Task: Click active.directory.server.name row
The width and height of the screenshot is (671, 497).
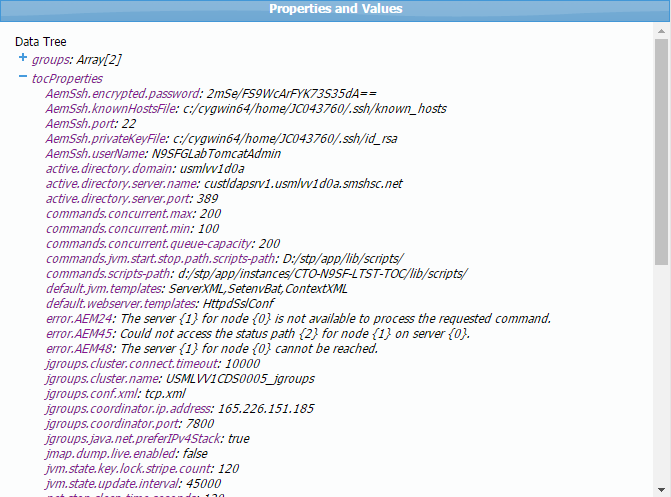Action: coord(224,184)
